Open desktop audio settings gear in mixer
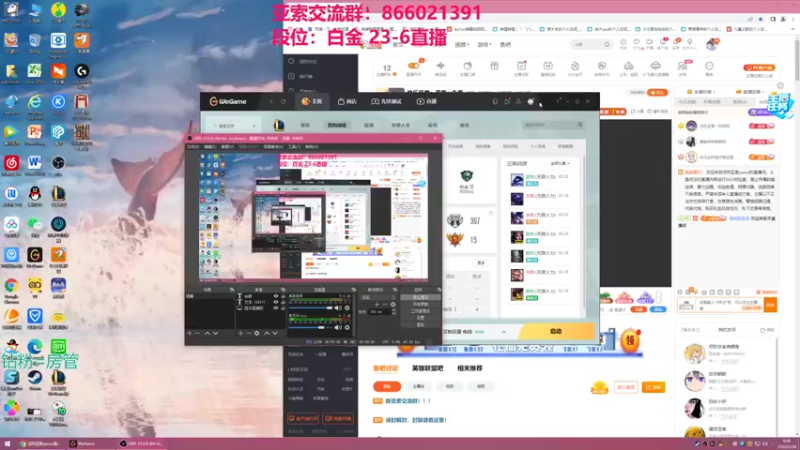This screenshot has width=800, height=450. 347,308
